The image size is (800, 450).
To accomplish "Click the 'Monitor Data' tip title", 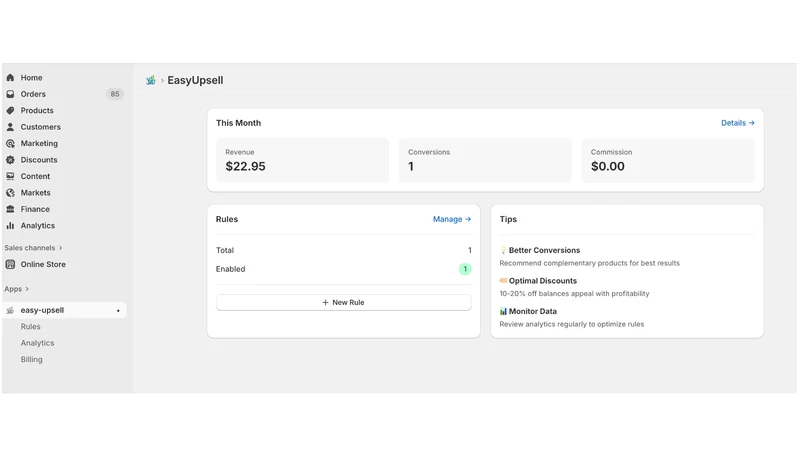I will click(x=533, y=311).
